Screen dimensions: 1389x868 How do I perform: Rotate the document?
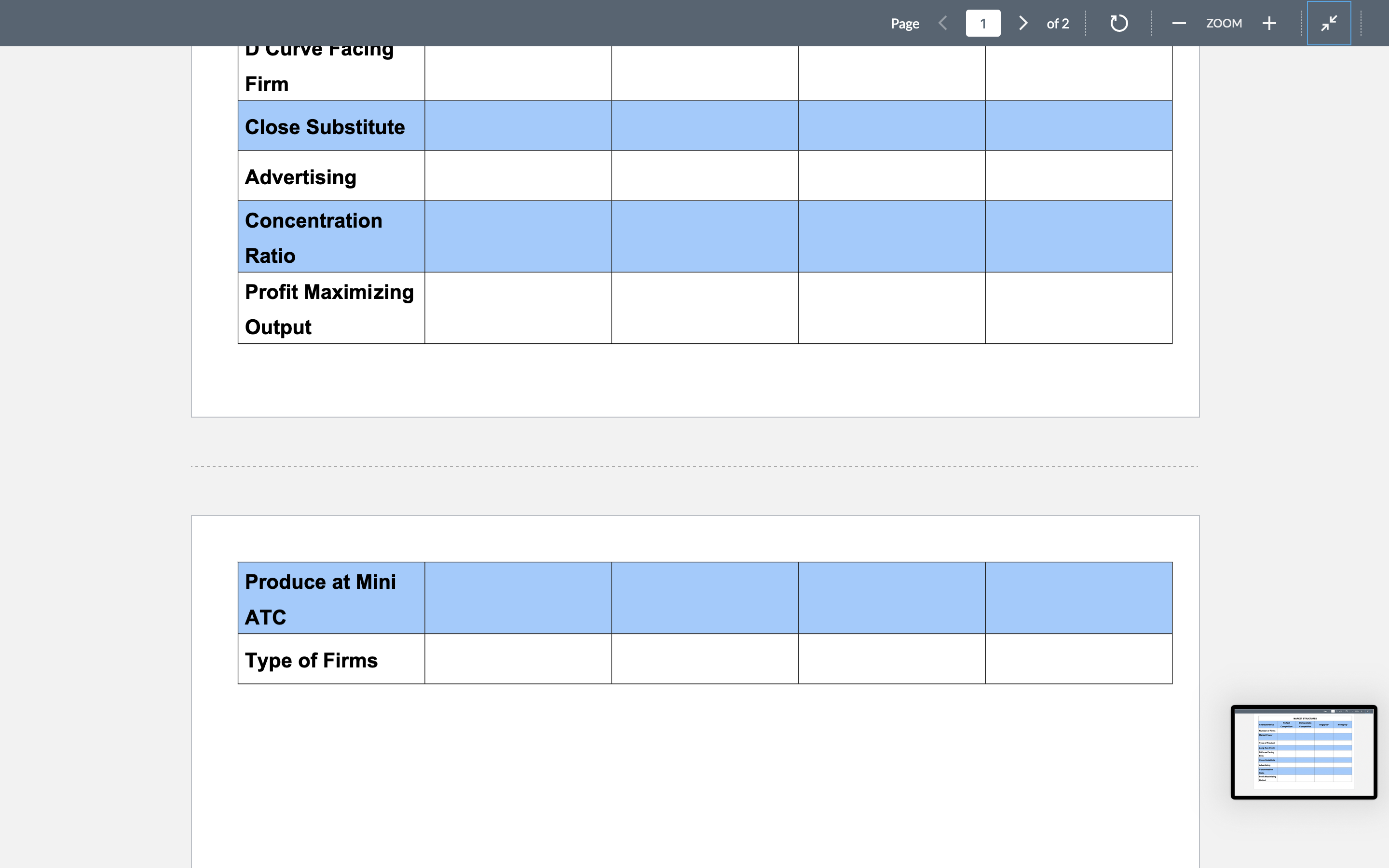(1118, 23)
